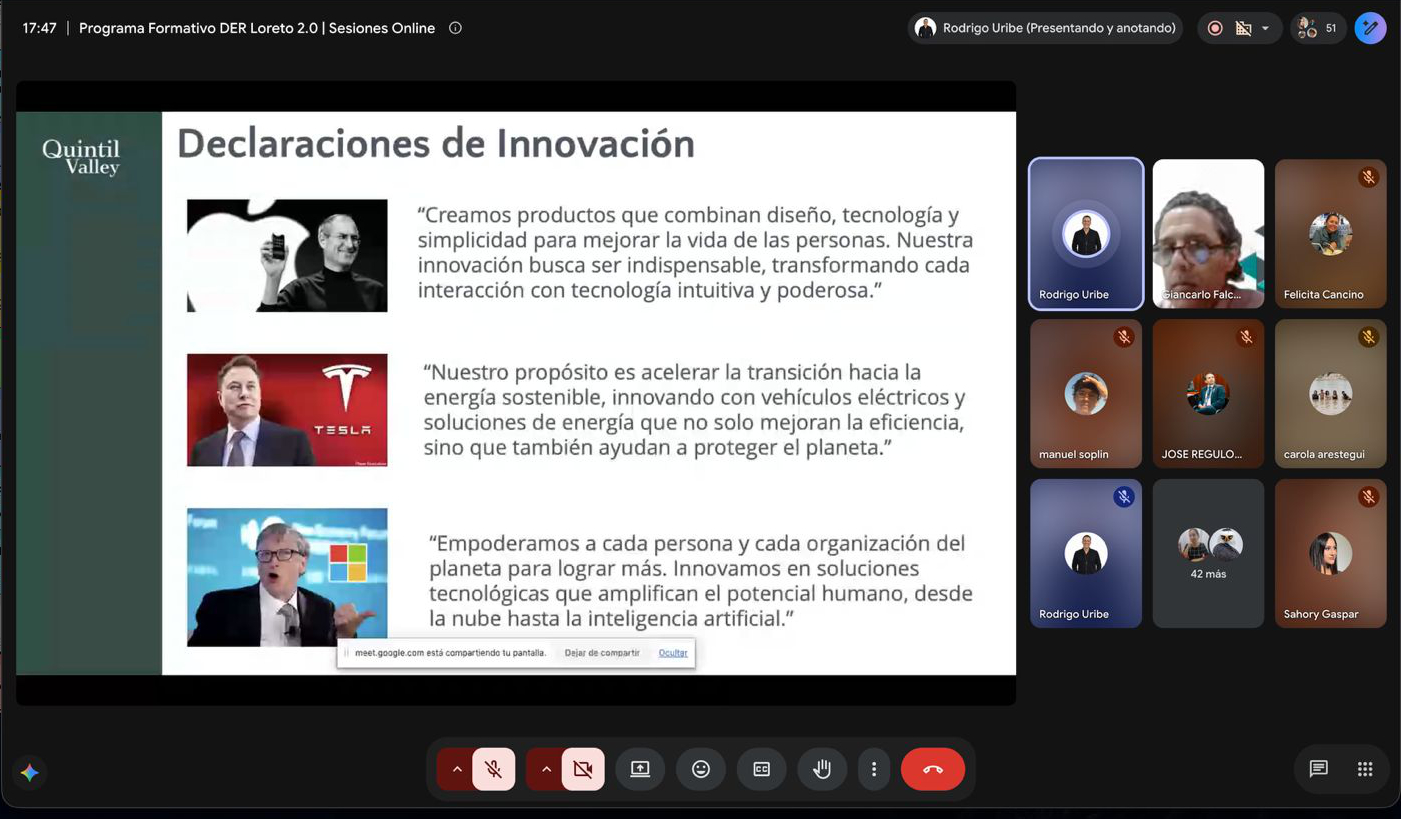Viewport: 1401px width, 819px height.
Task: Open more options three-dot menu
Action: pyautogui.click(x=874, y=769)
